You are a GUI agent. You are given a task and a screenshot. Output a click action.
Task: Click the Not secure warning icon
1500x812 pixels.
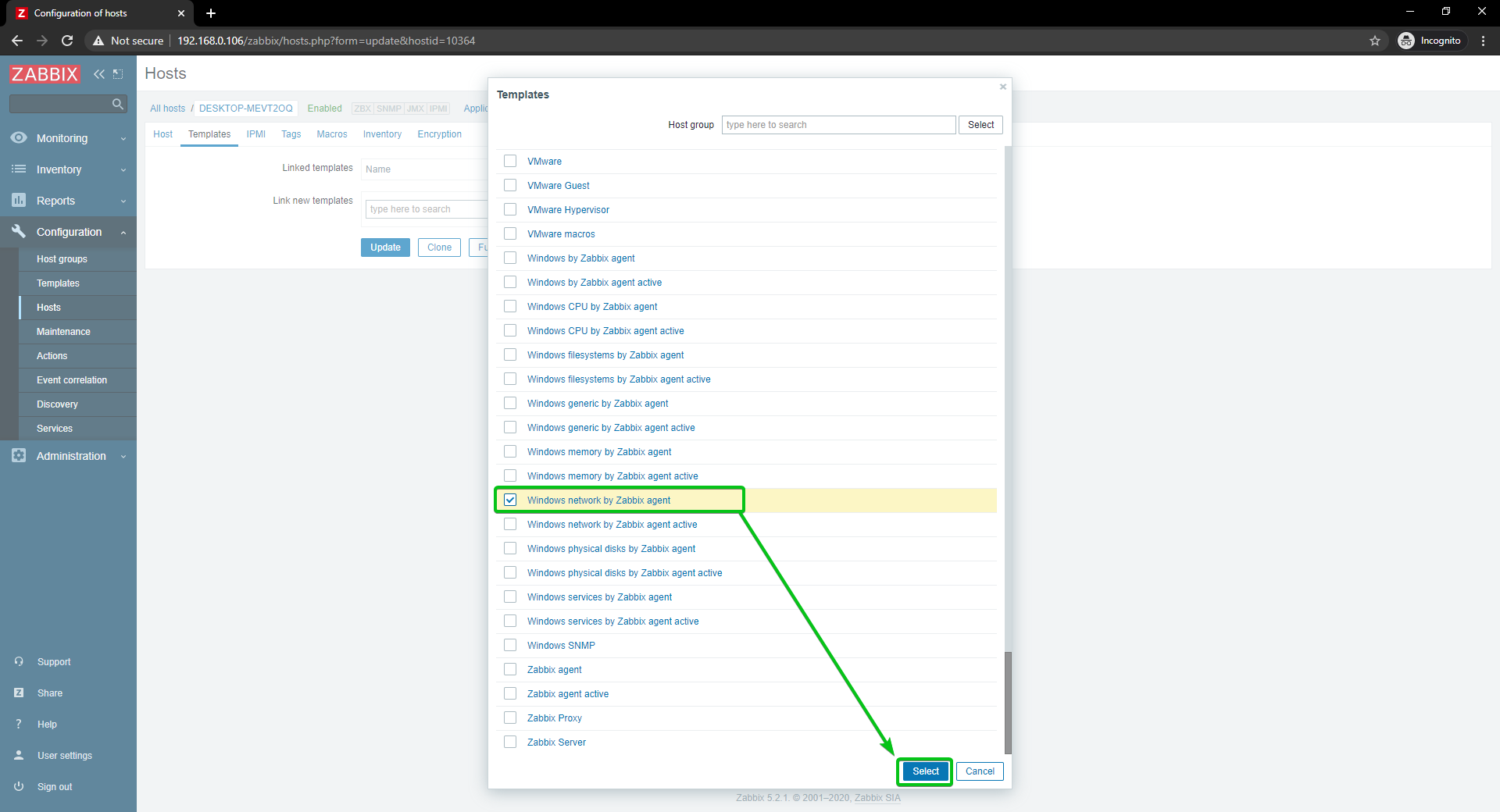pos(98,41)
